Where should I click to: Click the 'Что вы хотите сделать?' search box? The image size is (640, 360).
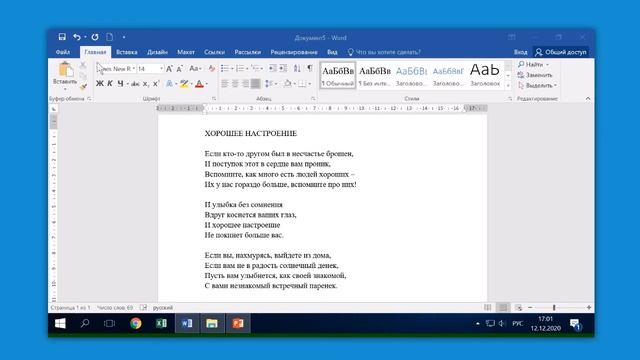tap(384, 52)
